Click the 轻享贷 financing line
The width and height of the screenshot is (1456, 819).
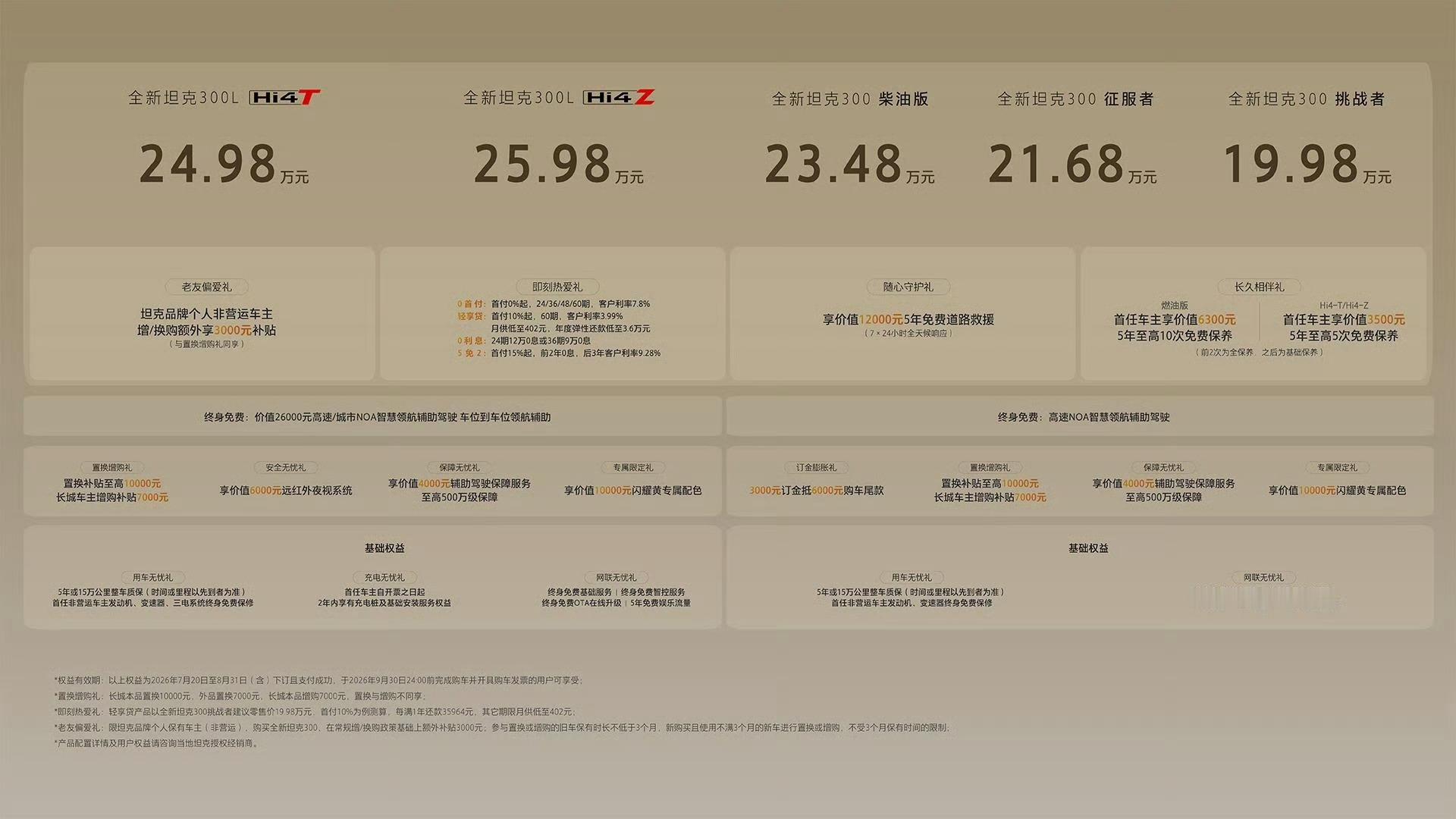(540, 316)
